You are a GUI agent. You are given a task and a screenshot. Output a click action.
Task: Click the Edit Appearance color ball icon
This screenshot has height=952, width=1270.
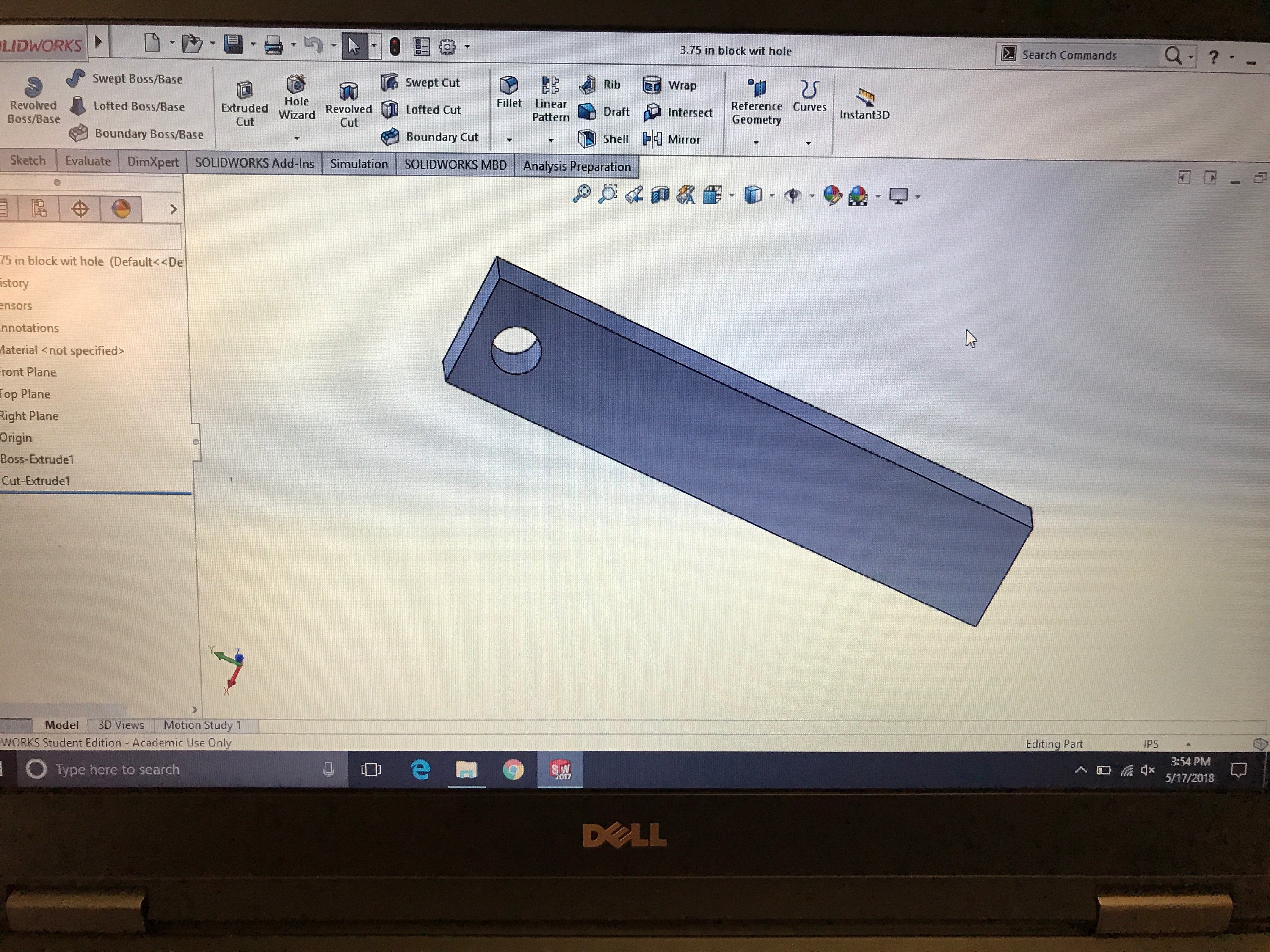[832, 195]
